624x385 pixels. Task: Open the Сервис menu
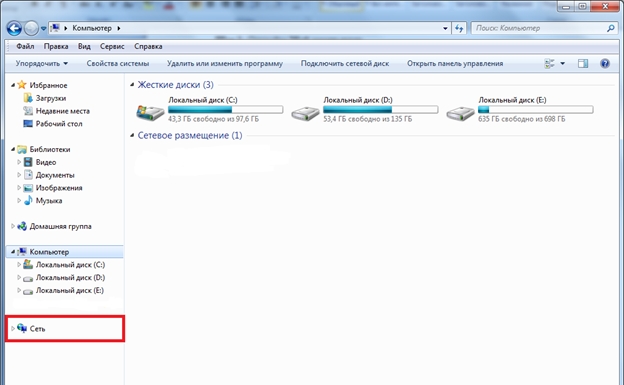[x=112, y=46]
